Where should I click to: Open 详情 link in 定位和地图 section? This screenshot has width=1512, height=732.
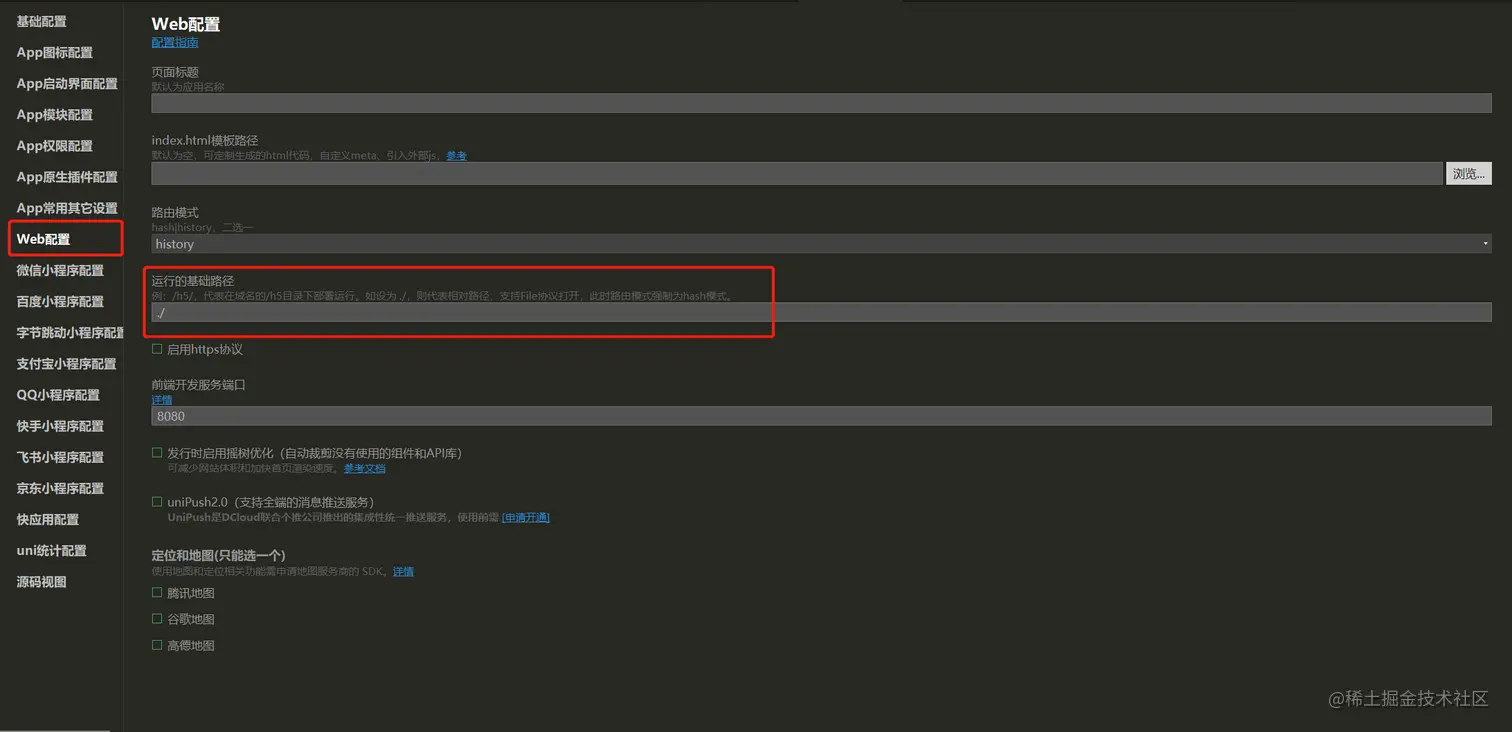click(x=403, y=571)
